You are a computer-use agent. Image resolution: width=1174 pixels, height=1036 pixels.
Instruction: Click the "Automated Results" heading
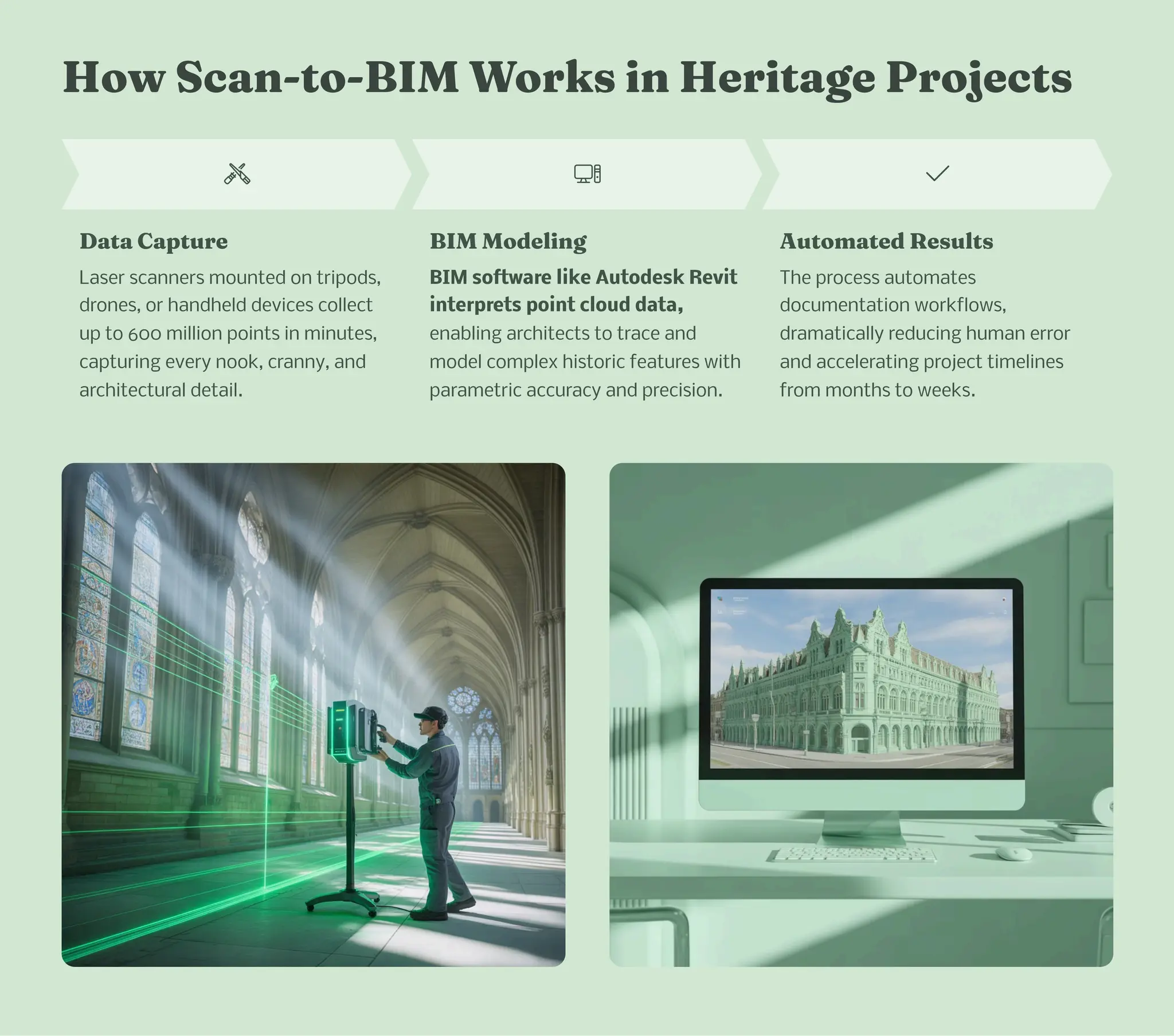click(886, 241)
